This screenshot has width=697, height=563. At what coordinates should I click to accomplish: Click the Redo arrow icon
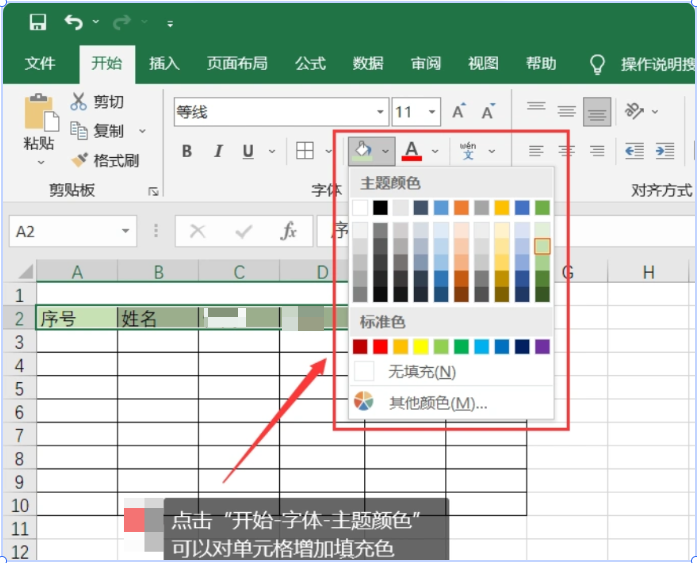tap(121, 22)
